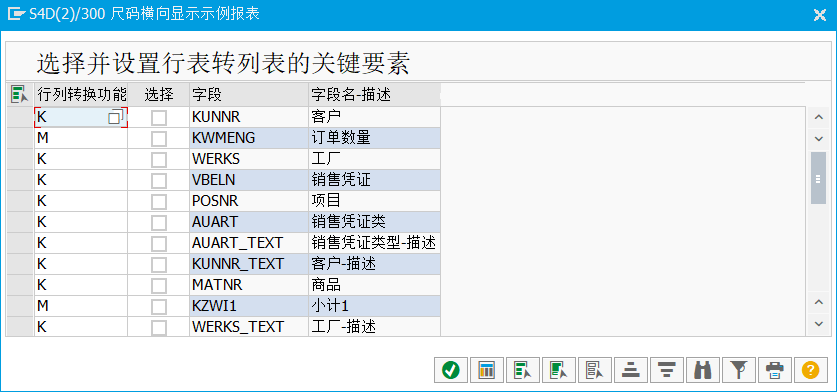Click the 工厂-描述 description cell

click(x=374, y=327)
